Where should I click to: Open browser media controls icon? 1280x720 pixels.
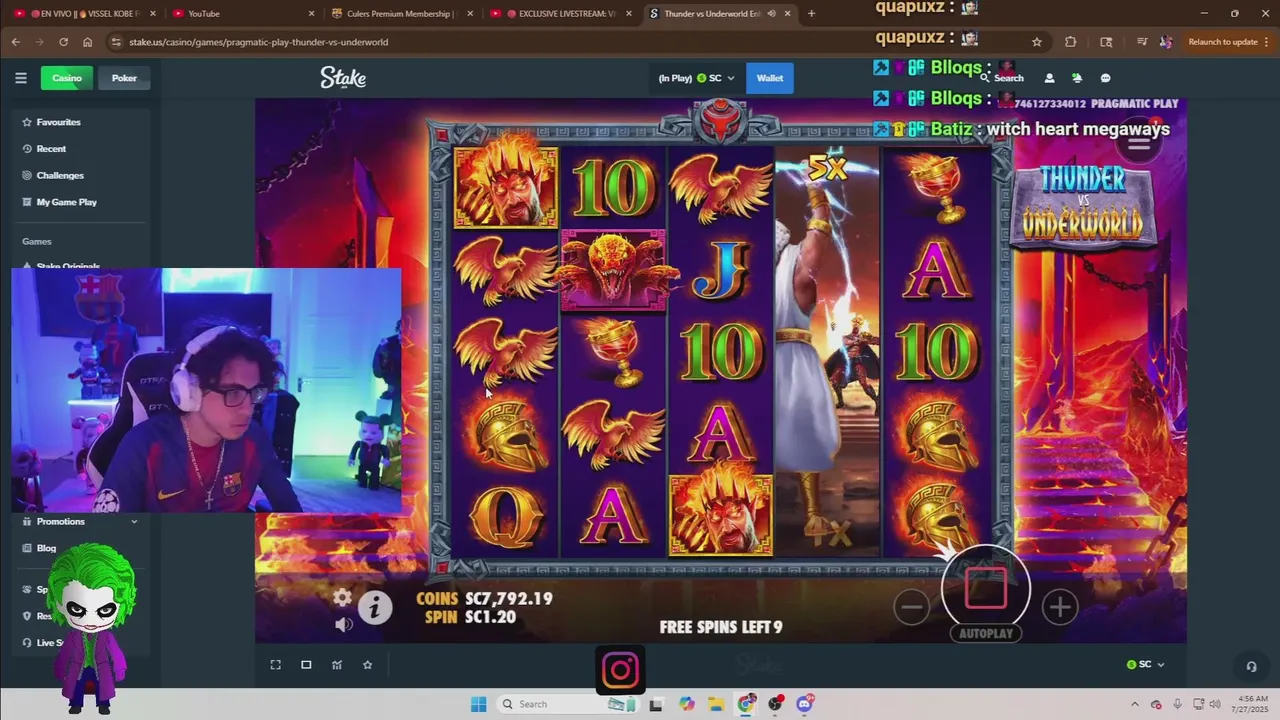click(x=1142, y=42)
